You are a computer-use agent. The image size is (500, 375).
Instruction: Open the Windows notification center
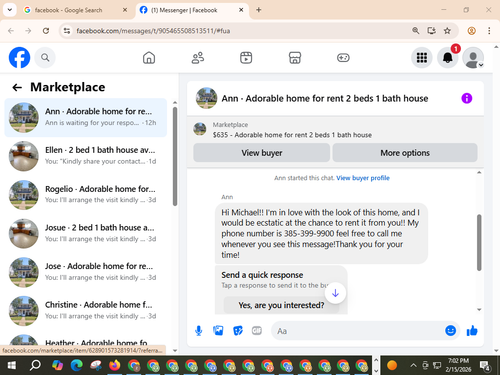(x=485, y=366)
